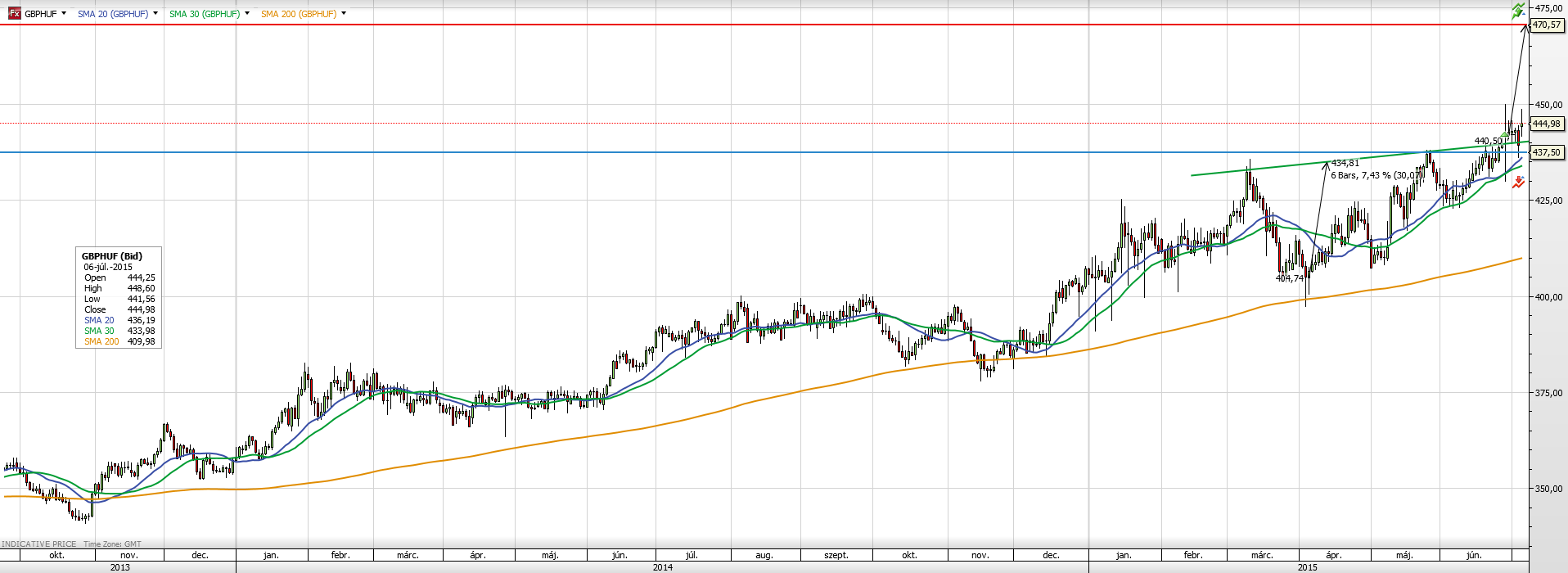Open the GBPHUF instrument dropdown
The width and height of the screenshot is (1568, 573).
tap(64, 14)
